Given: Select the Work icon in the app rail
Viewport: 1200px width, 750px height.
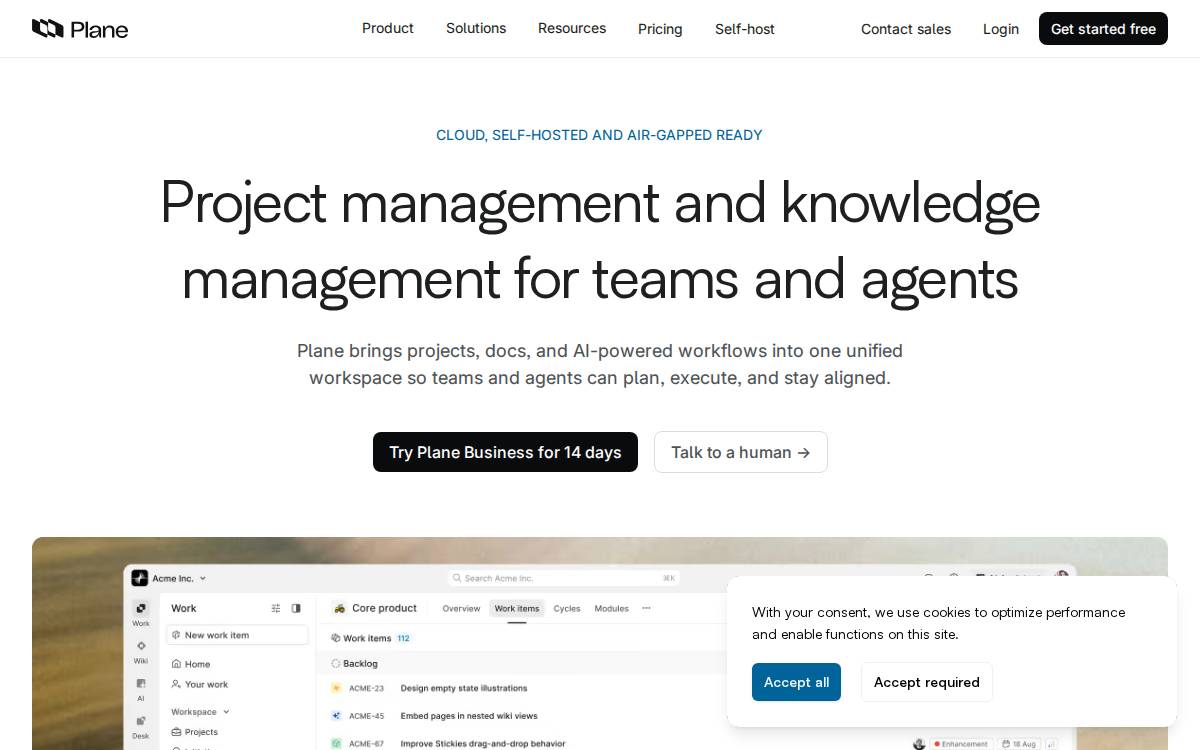Looking at the screenshot, I should tap(141, 608).
